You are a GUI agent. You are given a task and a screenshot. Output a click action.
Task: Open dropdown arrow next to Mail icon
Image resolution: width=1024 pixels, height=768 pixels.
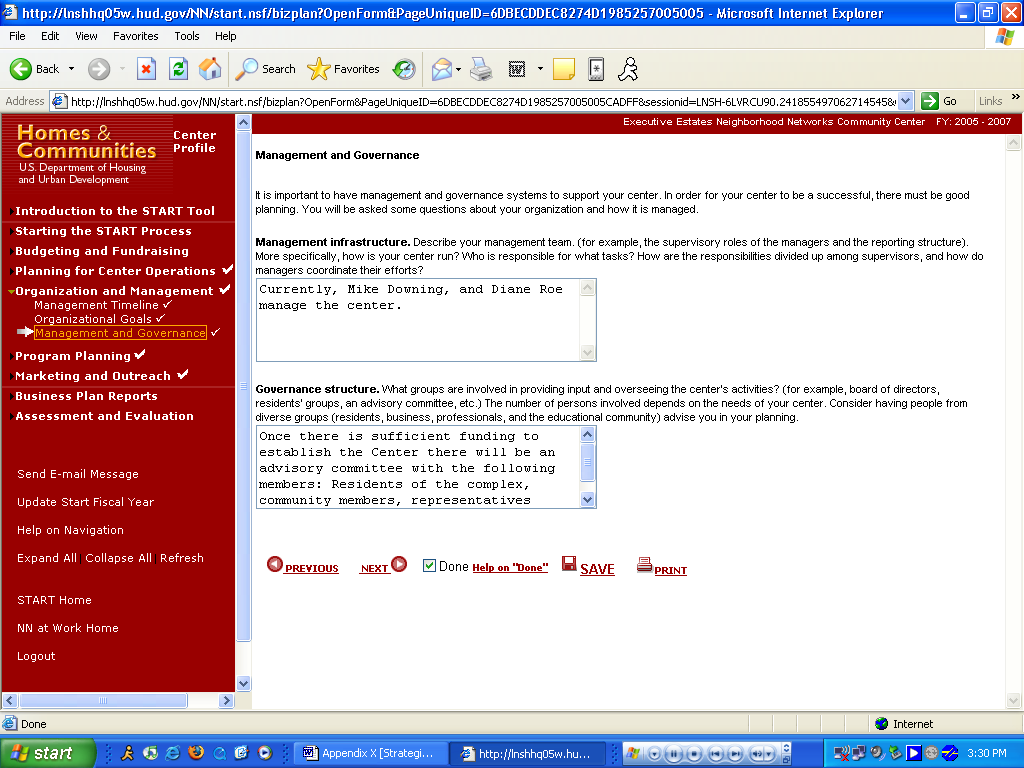(458, 69)
